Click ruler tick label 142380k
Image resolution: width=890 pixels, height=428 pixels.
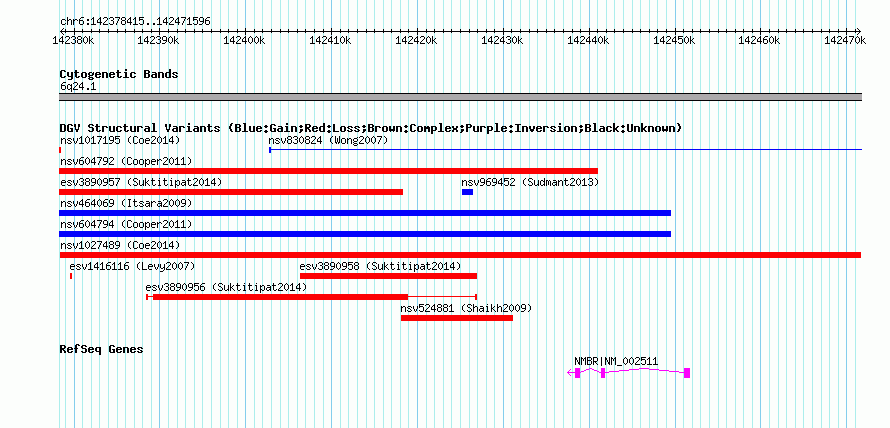tap(71, 40)
